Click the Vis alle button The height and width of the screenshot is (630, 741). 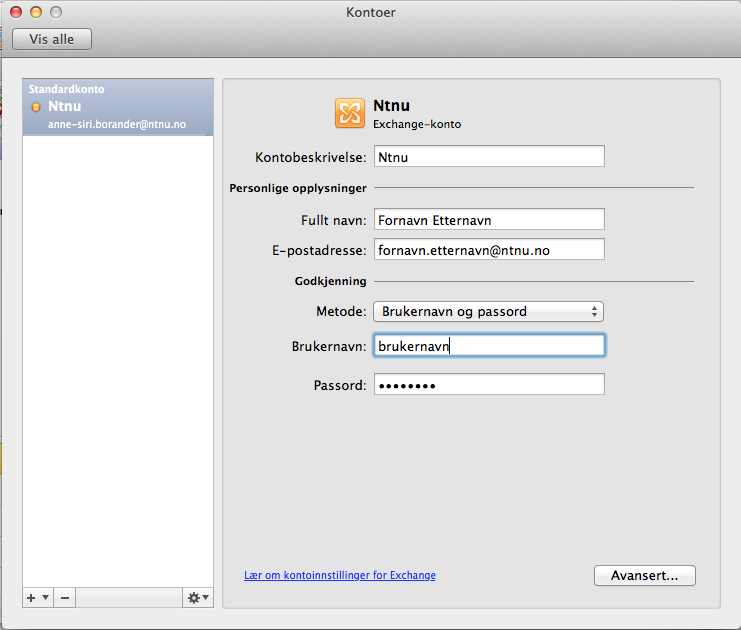[x=52, y=39]
